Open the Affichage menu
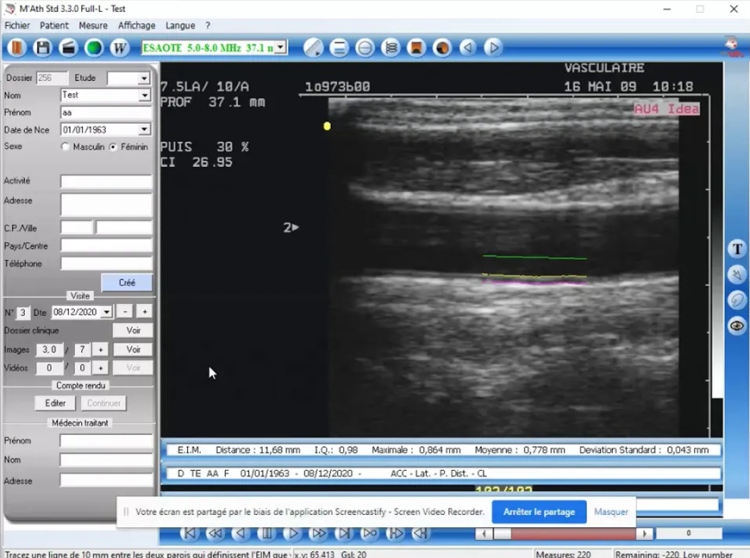The height and width of the screenshot is (558, 750). tap(137, 25)
